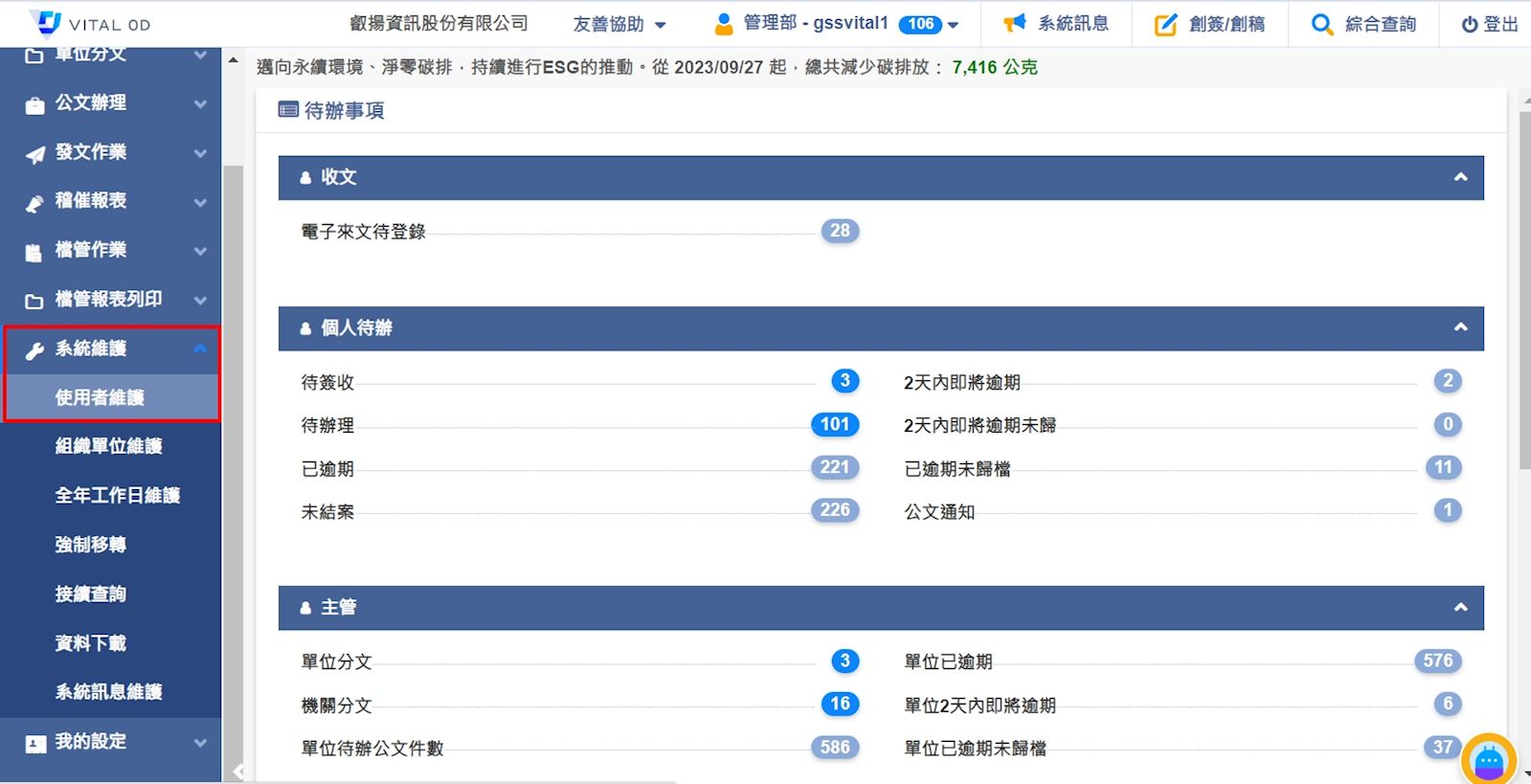Click the 系統訊息 megaphone icon

[x=1014, y=23]
